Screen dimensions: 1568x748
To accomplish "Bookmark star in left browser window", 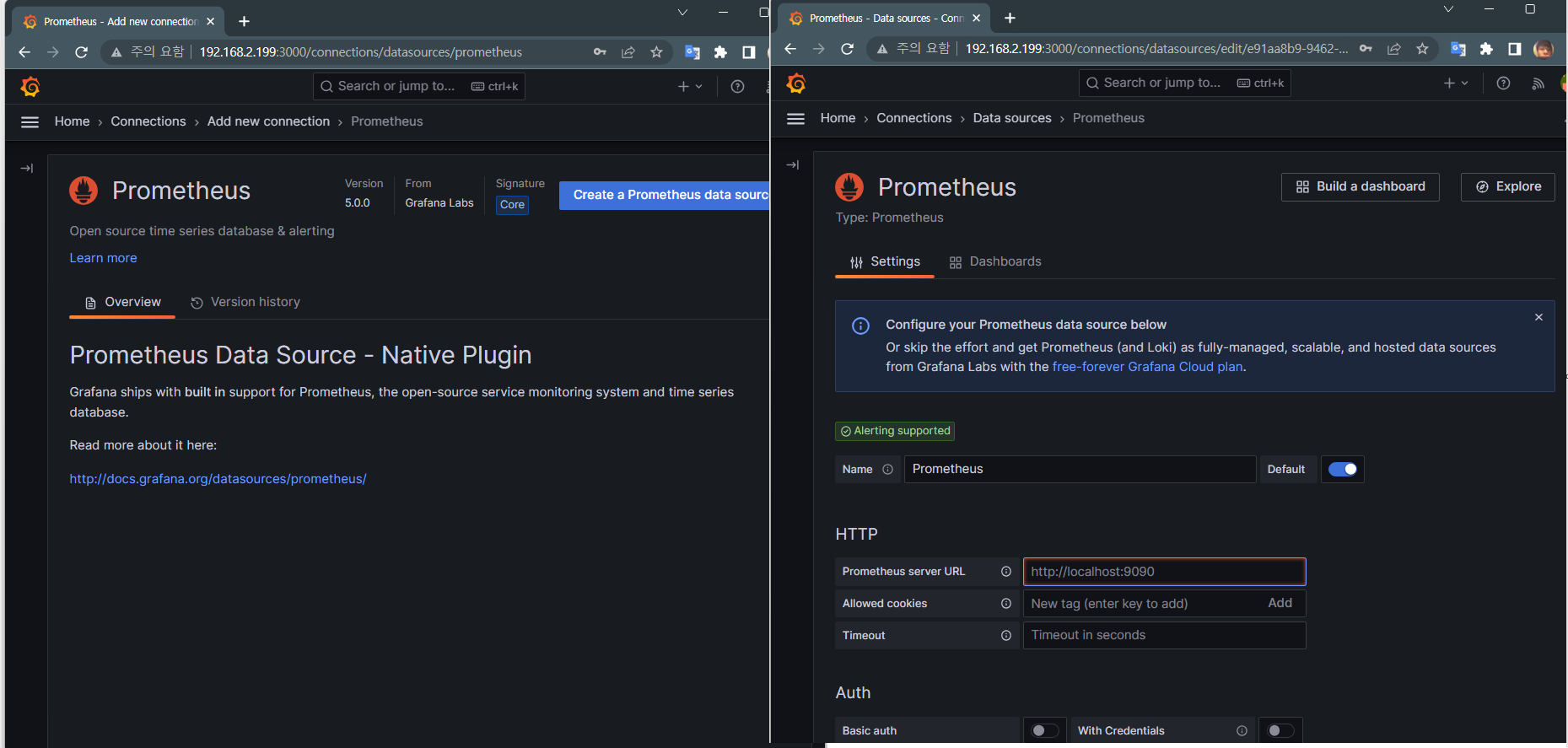I will pos(656,52).
